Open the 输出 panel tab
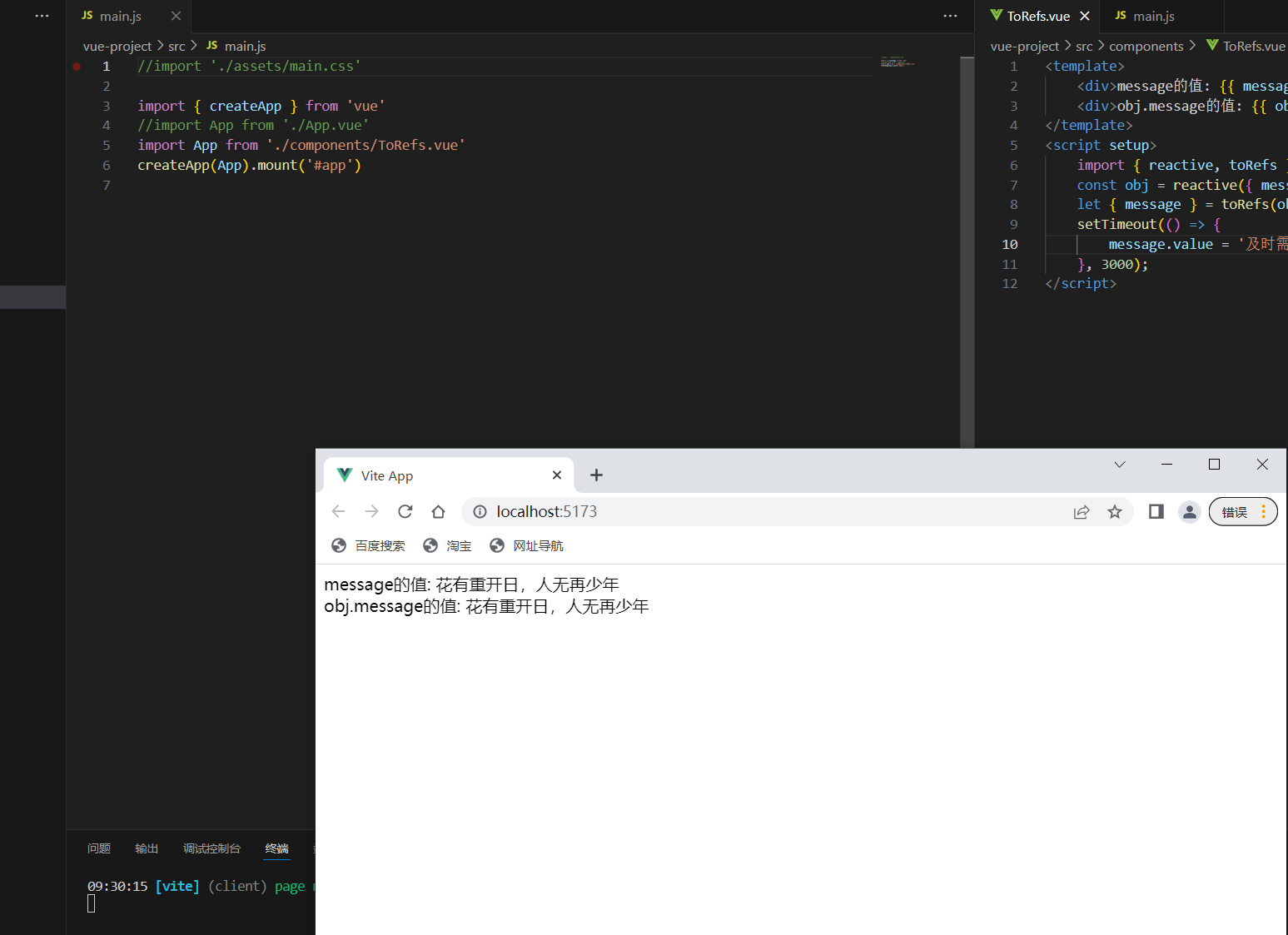The image size is (1288, 935). [147, 848]
